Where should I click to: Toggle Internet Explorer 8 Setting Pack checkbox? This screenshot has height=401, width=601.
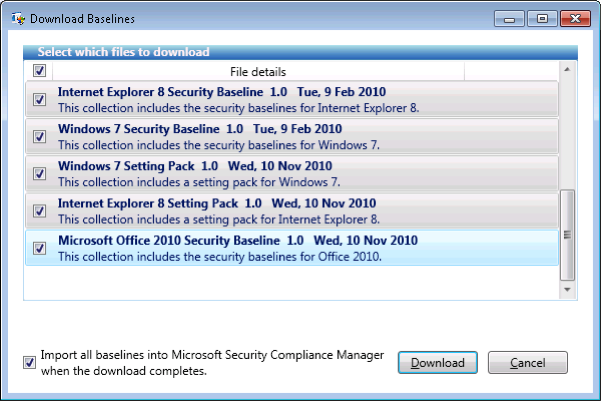tap(39, 211)
